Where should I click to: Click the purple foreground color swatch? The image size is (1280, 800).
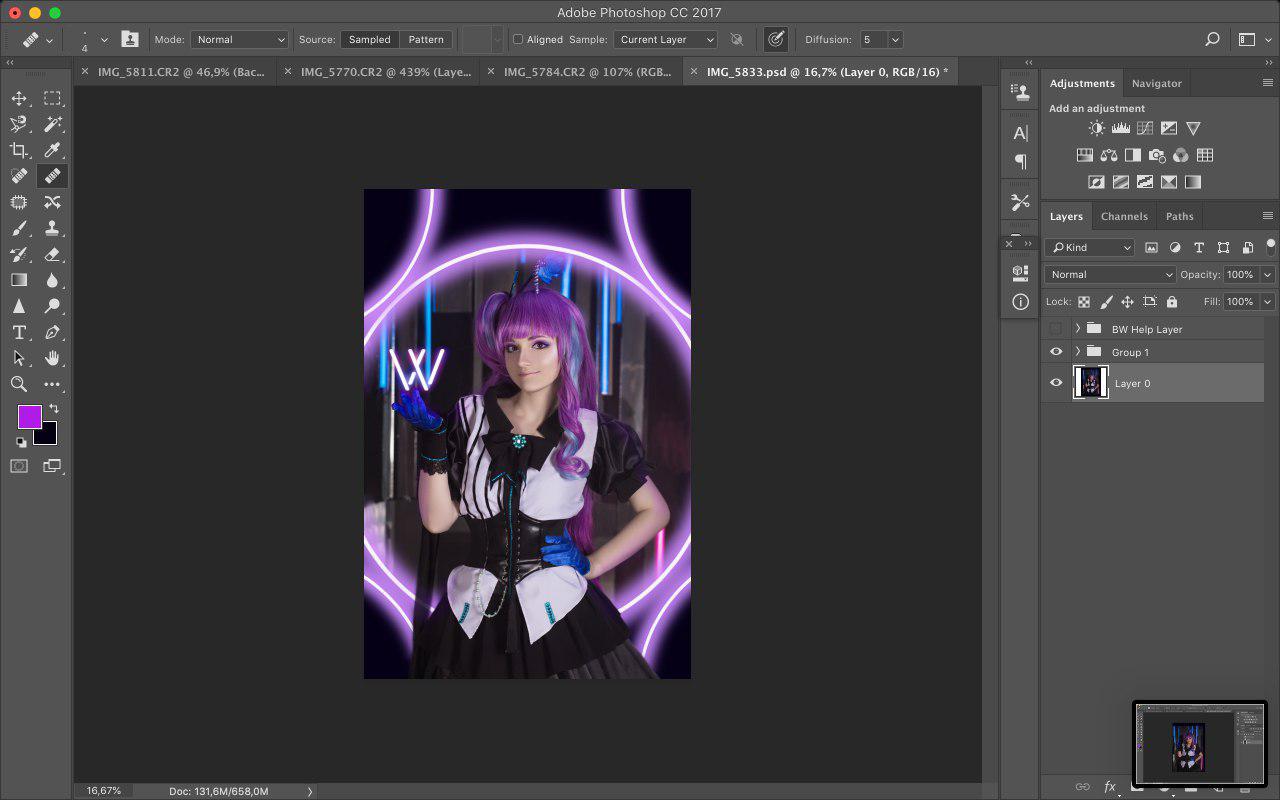[x=29, y=416]
